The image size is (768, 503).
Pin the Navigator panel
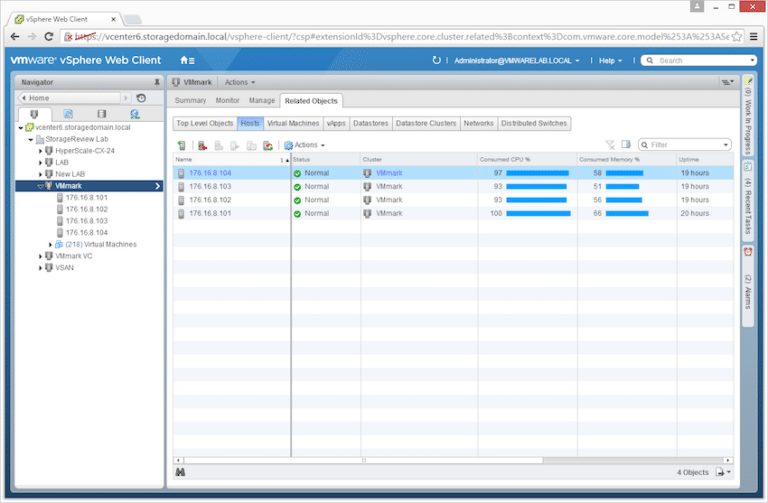(x=157, y=82)
